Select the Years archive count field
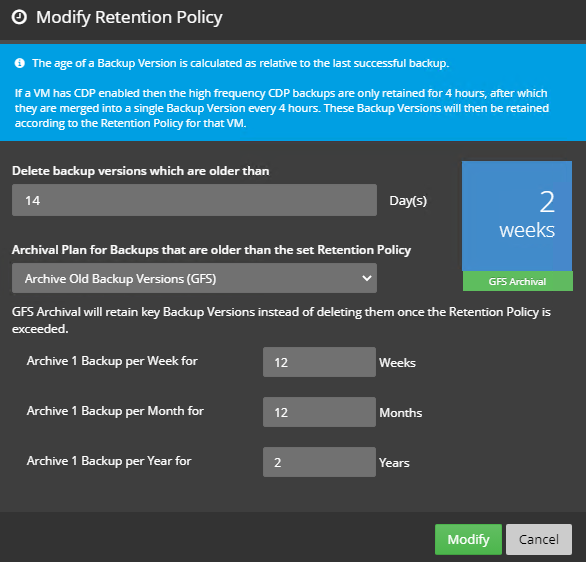586x562 pixels. (319, 462)
